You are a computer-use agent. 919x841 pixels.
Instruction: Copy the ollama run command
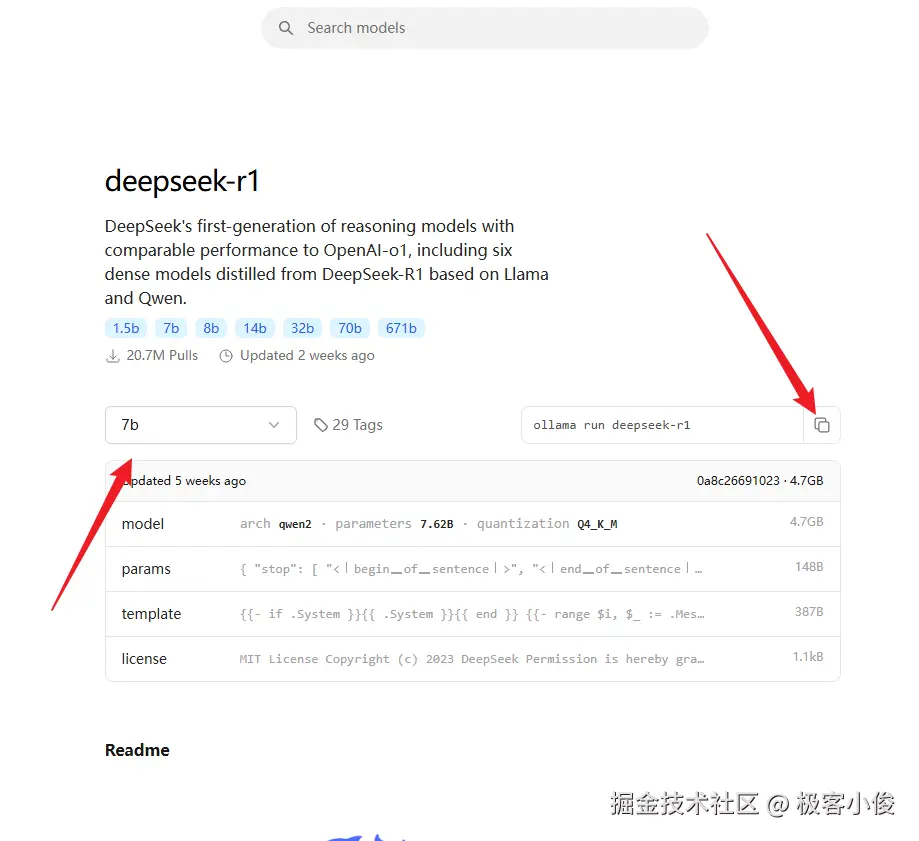pos(822,425)
